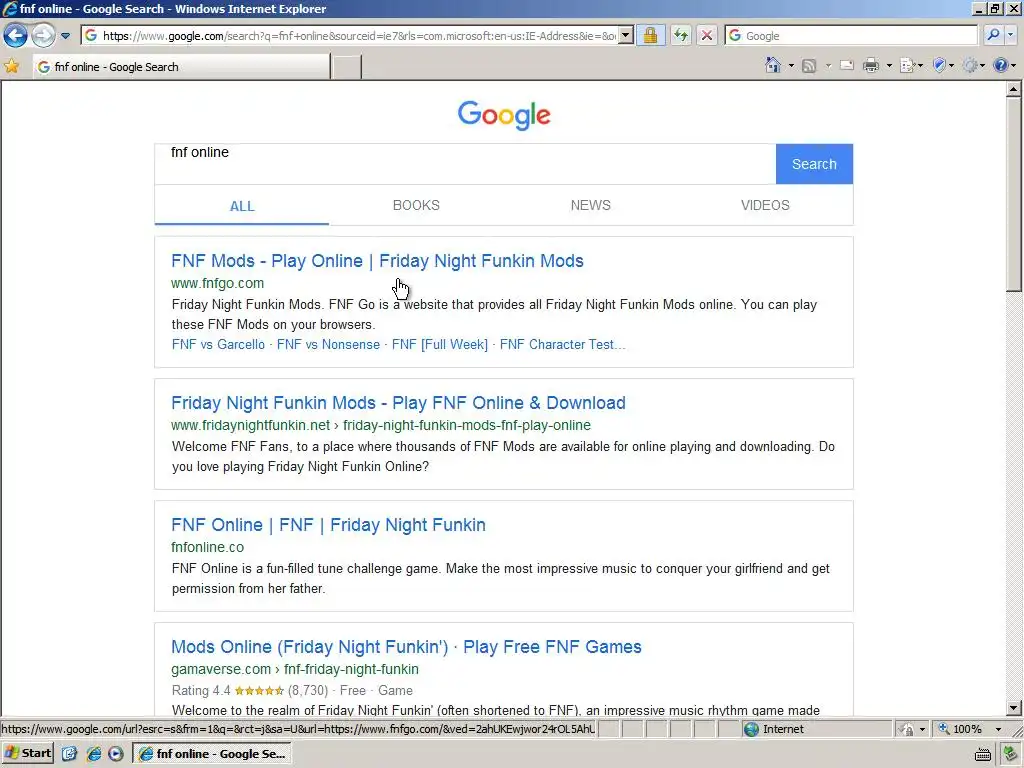Screen dimensions: 1024x768
Task: Click the Read Mail envelope icon
Action: (846, 66)
